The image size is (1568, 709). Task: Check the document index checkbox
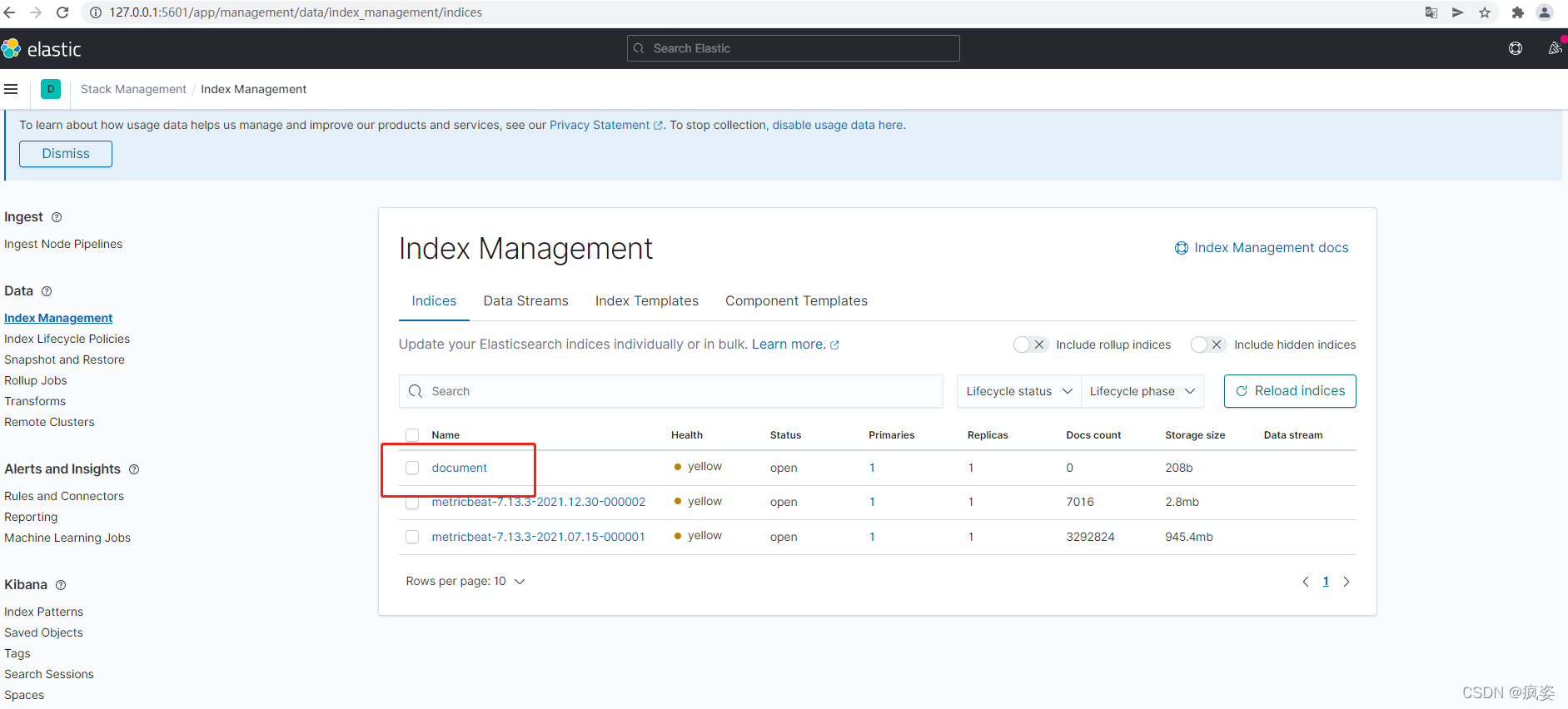(412, 468)
